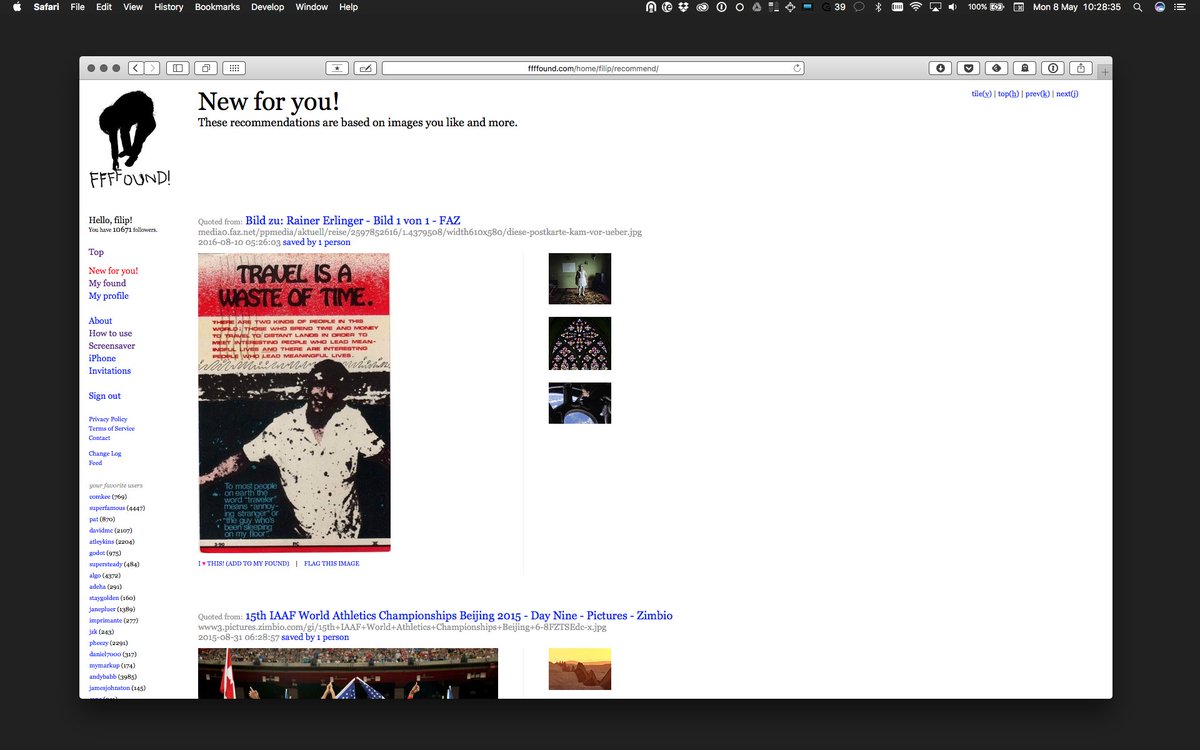This screenshot has width=1200, height=750.
Task: Open Dropbox menu bar icon
Action: 684,7
